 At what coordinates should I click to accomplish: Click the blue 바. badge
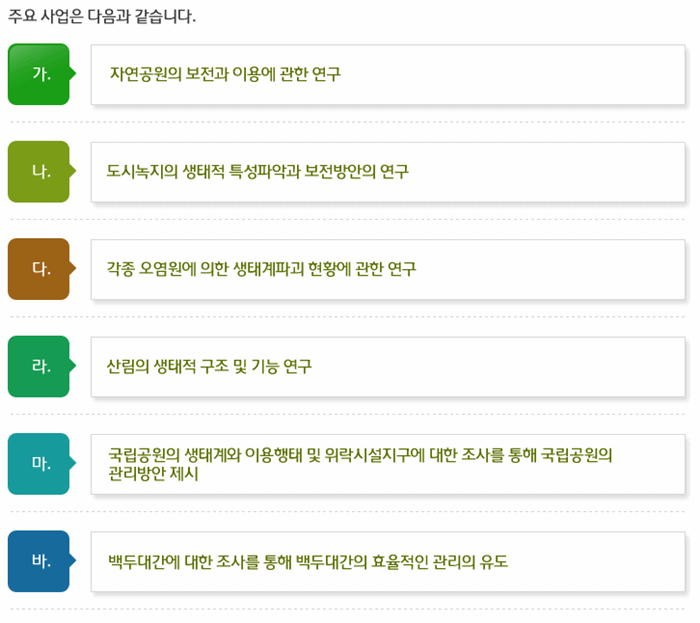(39, 561)
